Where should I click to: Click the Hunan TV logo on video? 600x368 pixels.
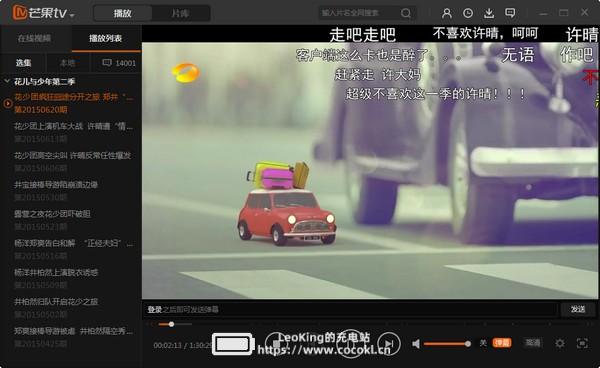click(x=186, y=73)
